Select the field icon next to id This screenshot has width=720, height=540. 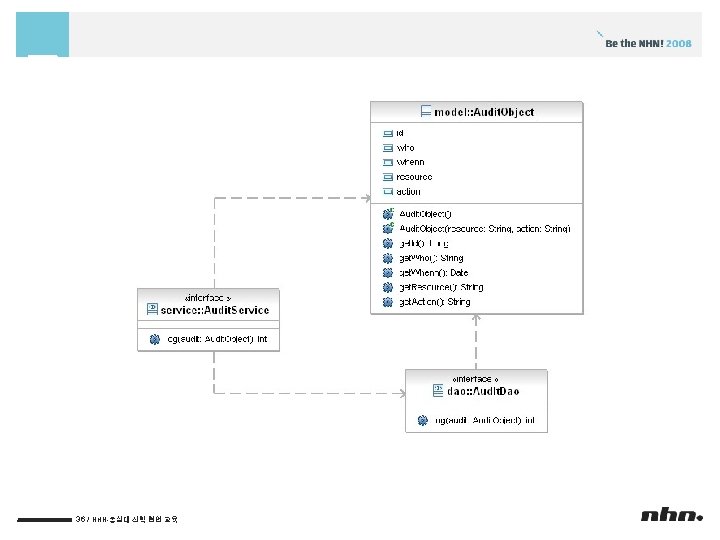click(x=388, y=133)
